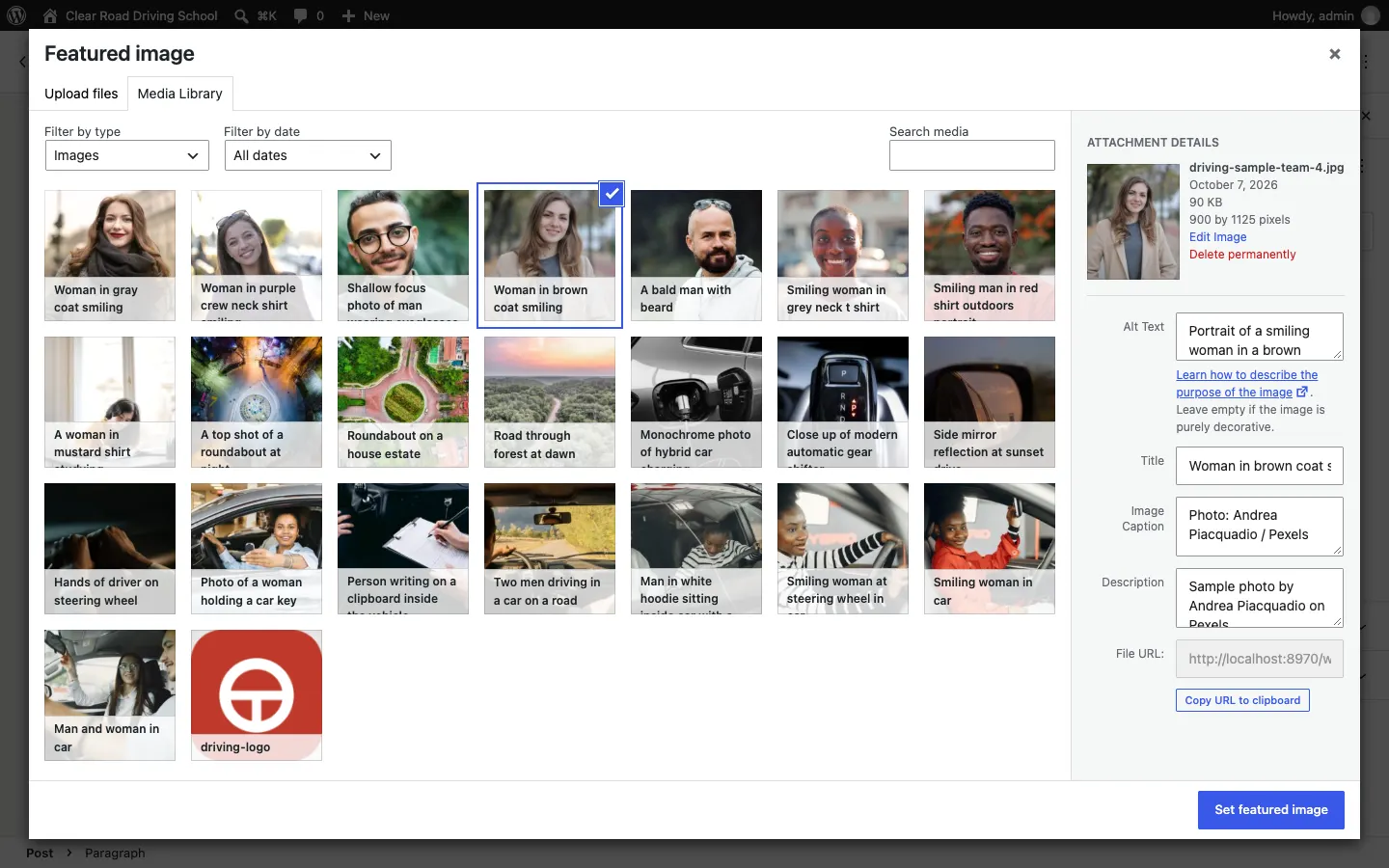Select Man and woman in car image

(110, 695)
